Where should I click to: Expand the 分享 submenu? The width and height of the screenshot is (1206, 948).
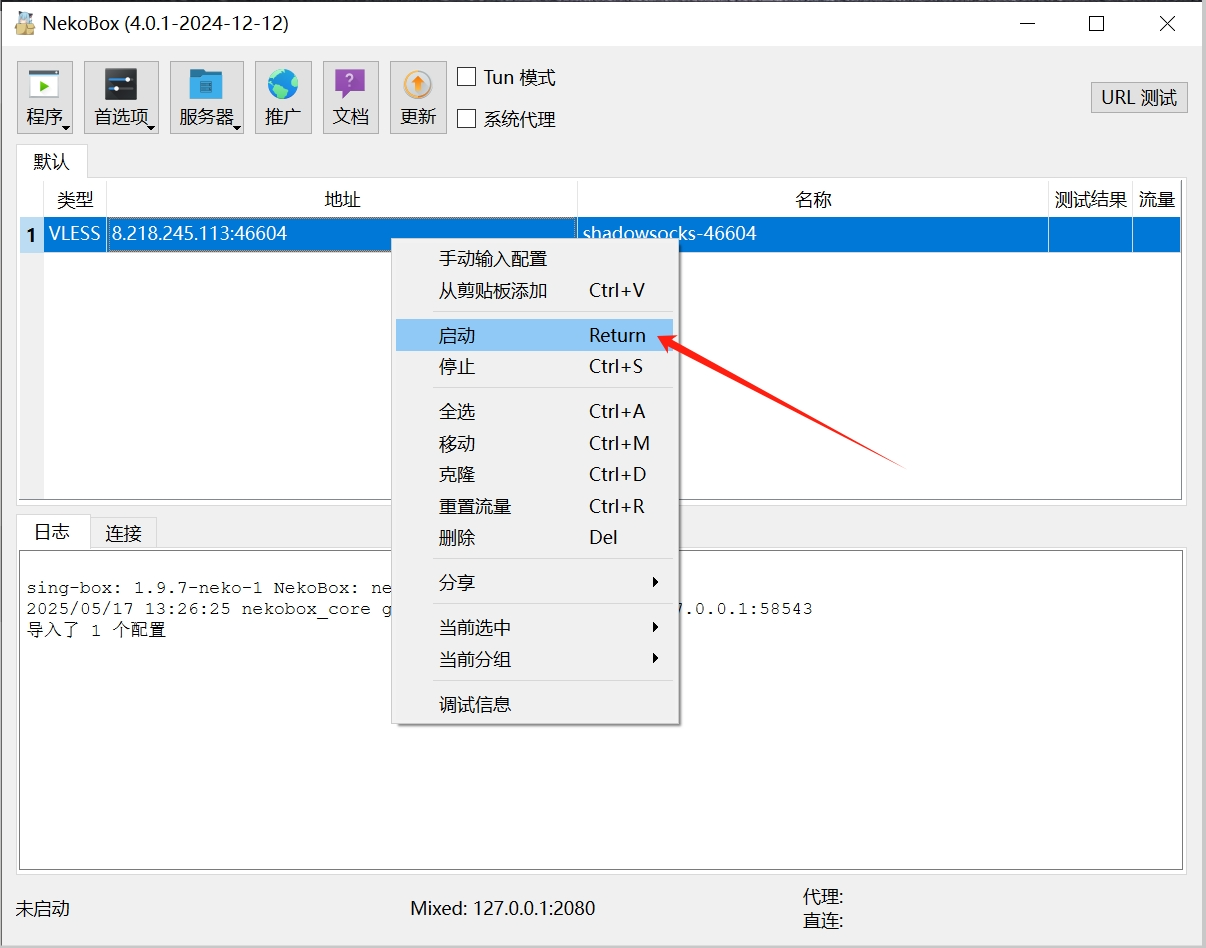coord(535,583)
